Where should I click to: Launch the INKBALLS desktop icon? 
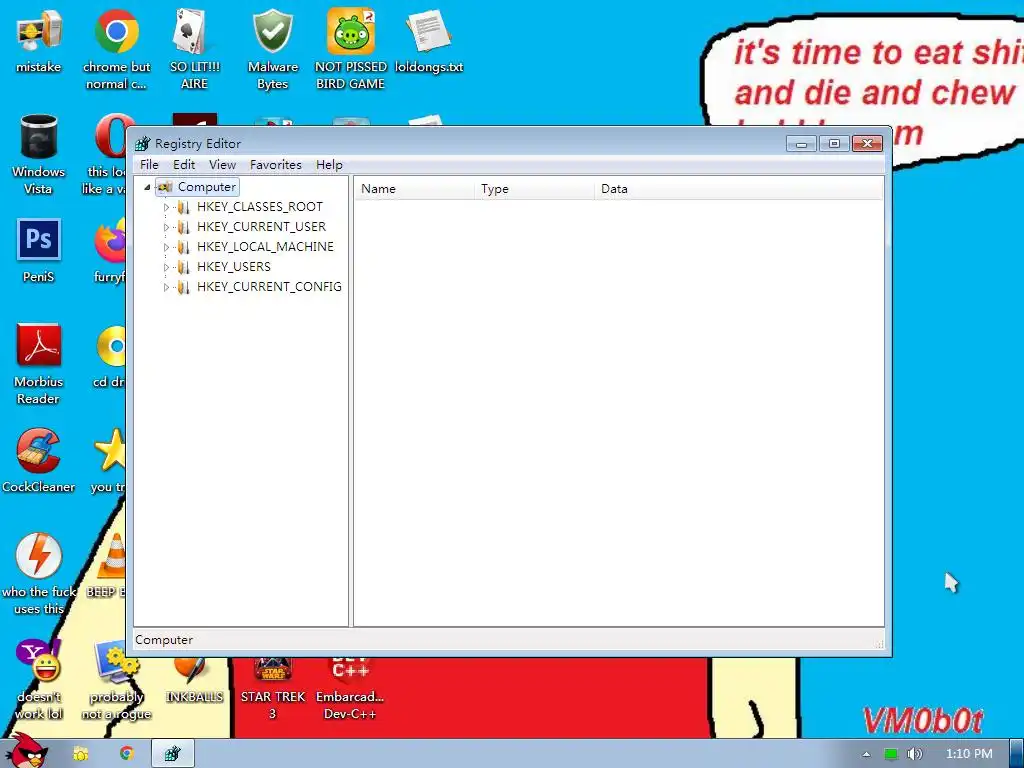point(194,681)
